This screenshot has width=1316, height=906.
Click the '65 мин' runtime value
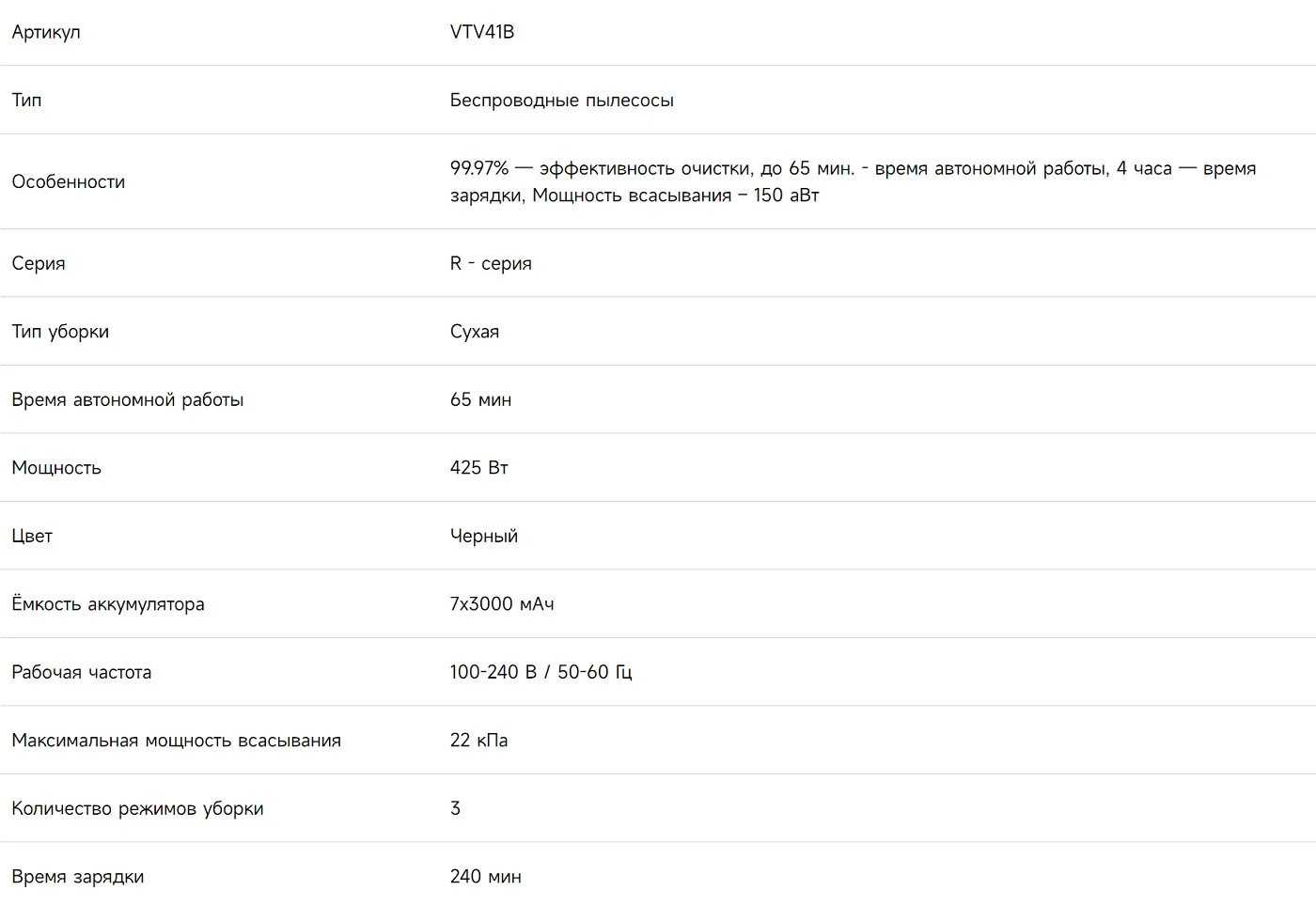tap(480, 399)
